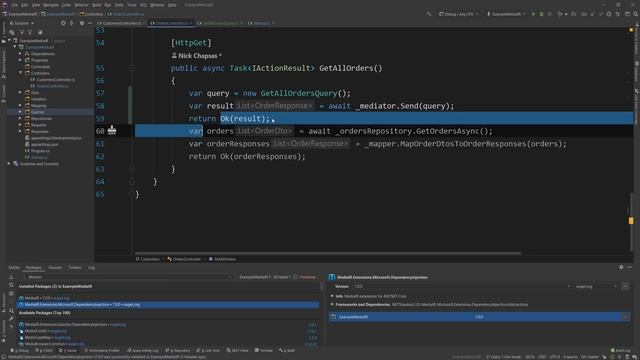Hide the Solution explorer panel with minus icon
Image resolution: width=640 pixels, height=360 pixels.
pyautogui.click(x=90, y=23)
